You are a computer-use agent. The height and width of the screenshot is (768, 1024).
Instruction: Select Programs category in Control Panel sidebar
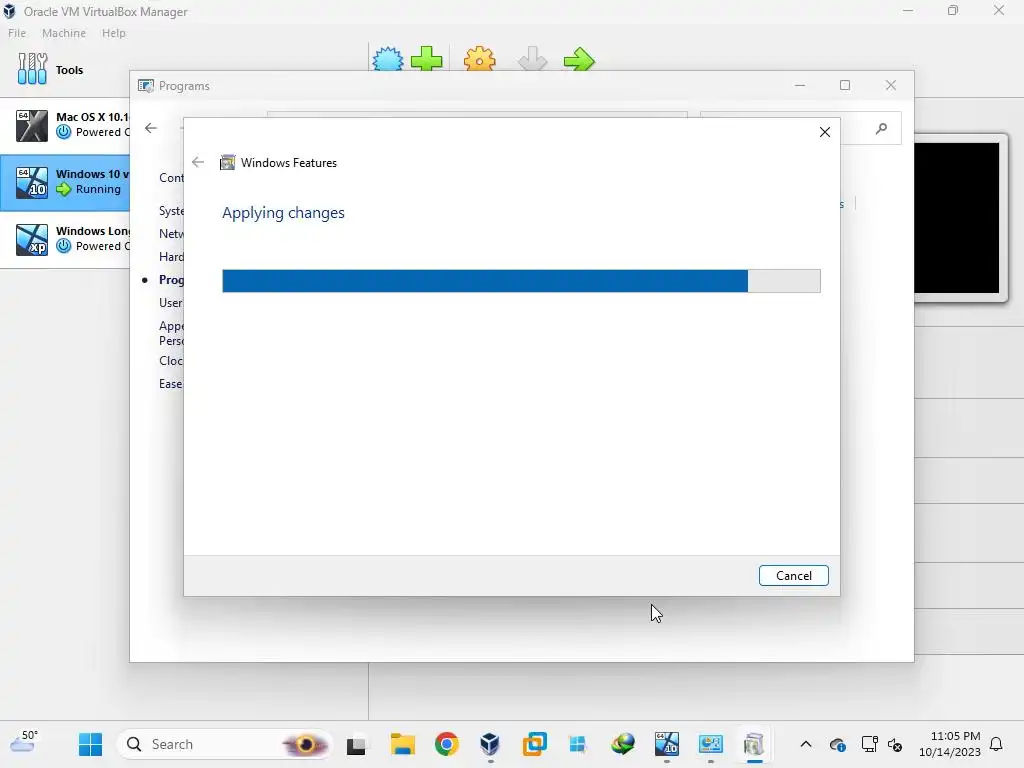171,280
